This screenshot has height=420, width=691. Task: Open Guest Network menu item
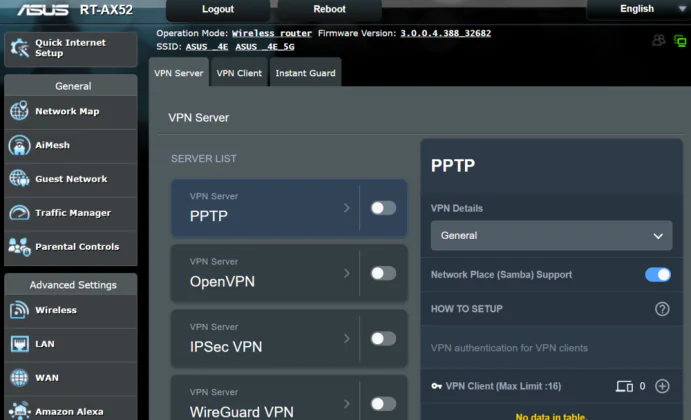[71, 179]
